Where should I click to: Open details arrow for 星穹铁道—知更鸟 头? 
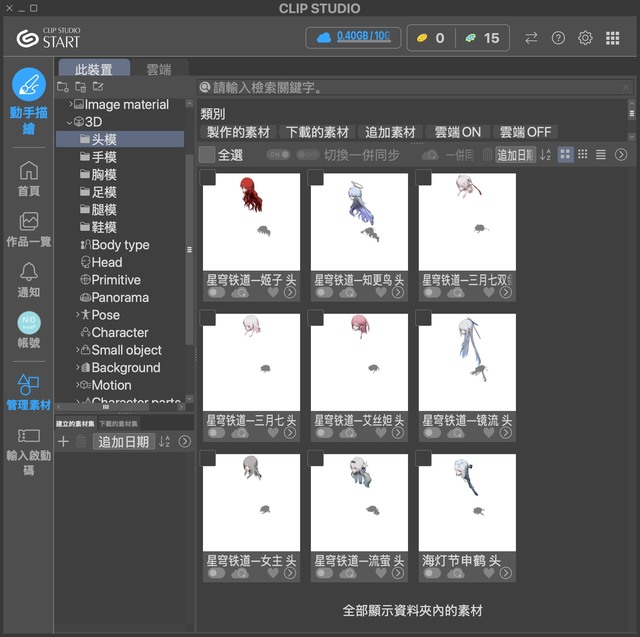pyautogui.click(x=398, y=292)
